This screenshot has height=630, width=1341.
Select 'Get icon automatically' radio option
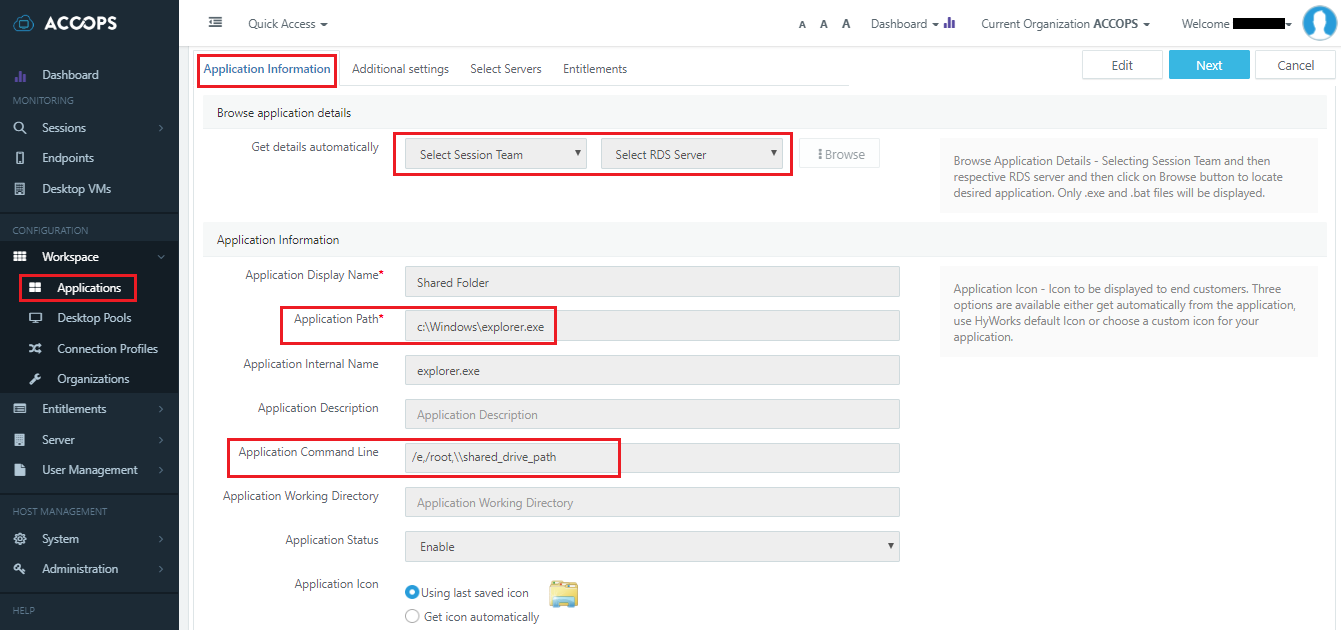pyautogui.click(x=412, y=617)
